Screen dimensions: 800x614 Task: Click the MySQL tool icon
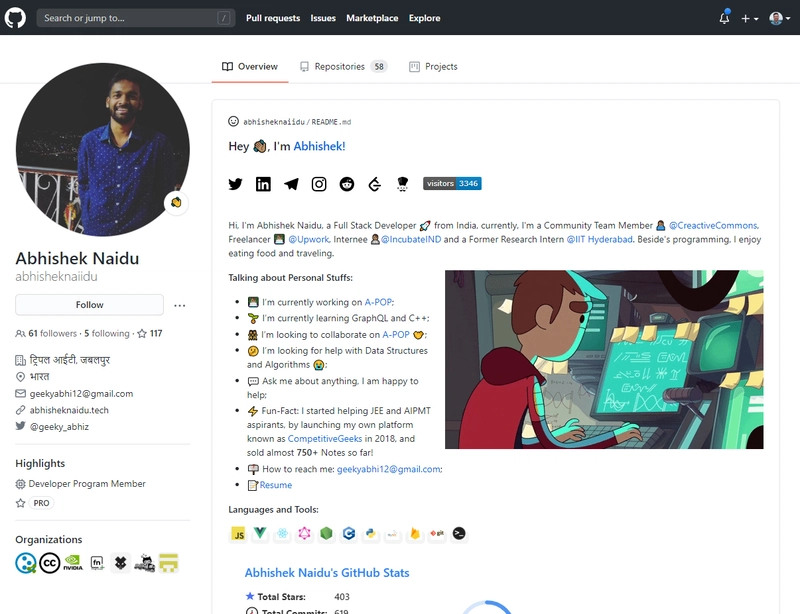coord(392,534)
